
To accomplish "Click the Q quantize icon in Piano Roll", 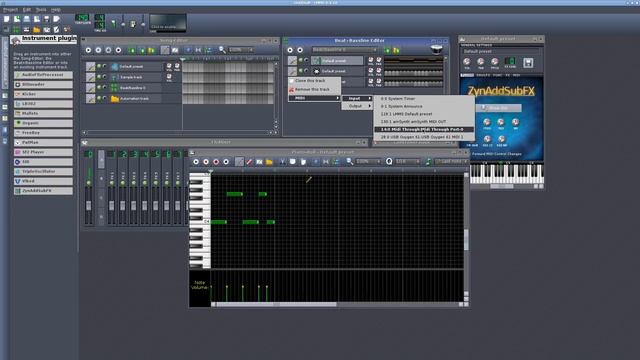I will 389,162.
